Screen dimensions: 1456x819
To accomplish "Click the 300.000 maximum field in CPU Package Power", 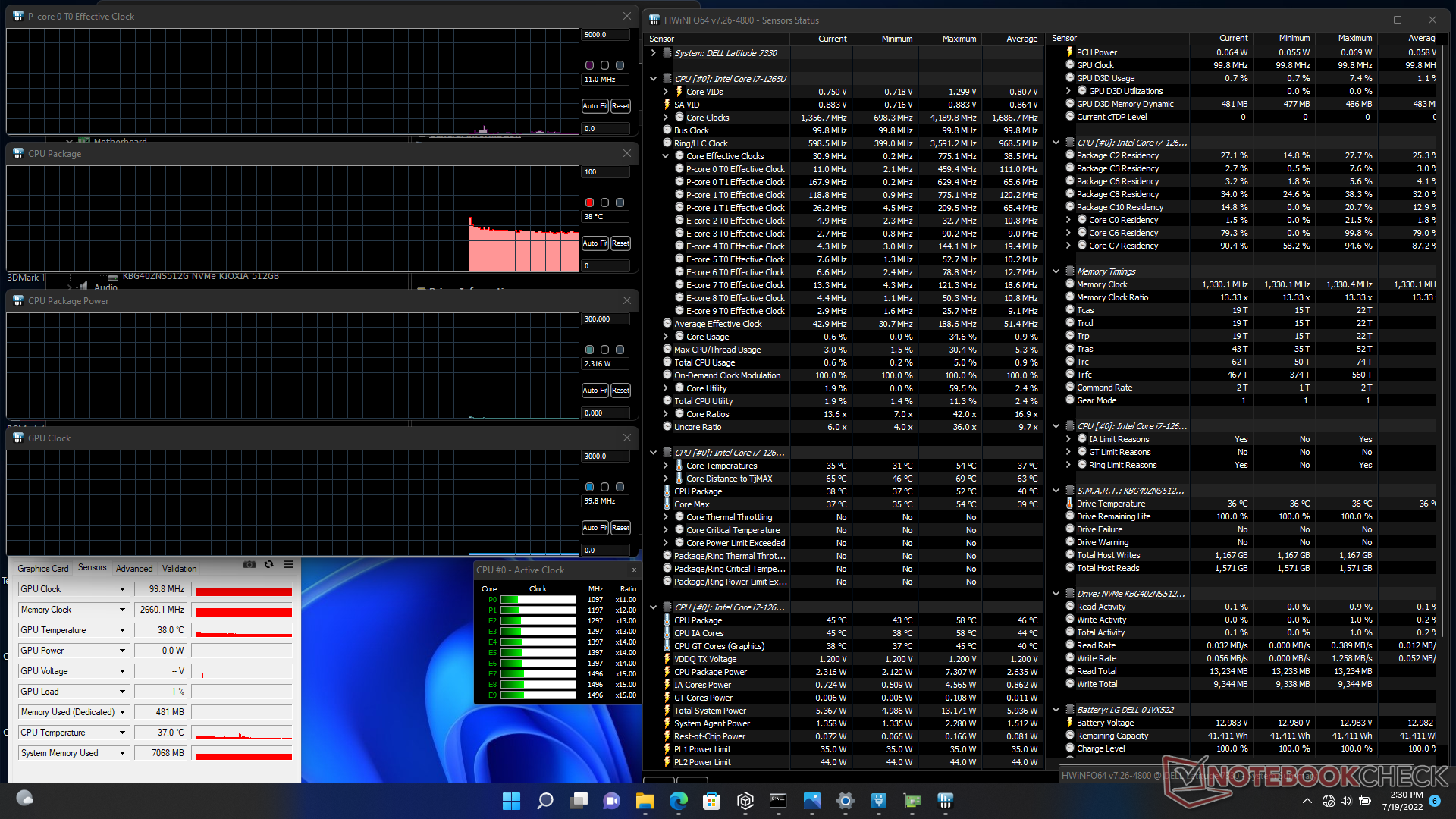I will pyautogui.click(x=605, y=319).
